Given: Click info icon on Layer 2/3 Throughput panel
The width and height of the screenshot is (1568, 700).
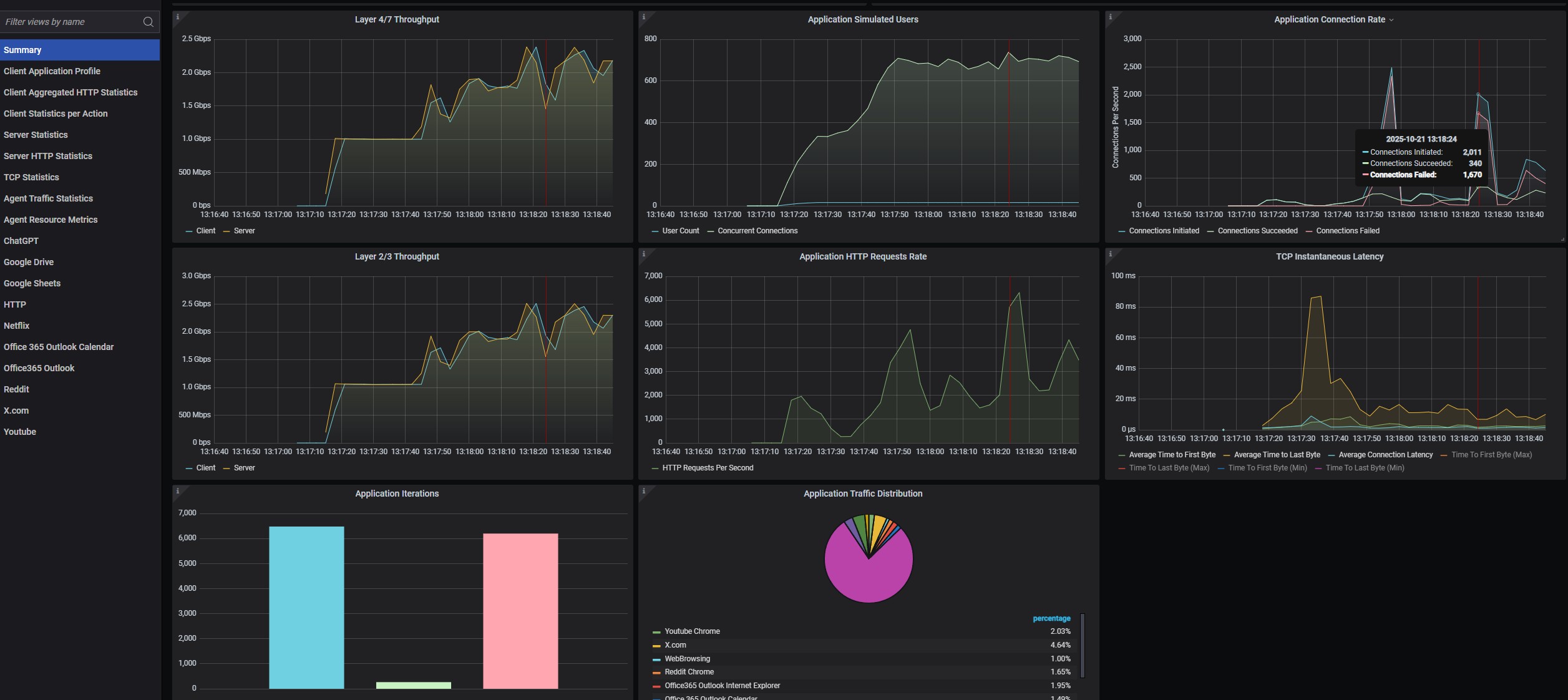Looking at the screenshot, I should click(x=178, y=254).
